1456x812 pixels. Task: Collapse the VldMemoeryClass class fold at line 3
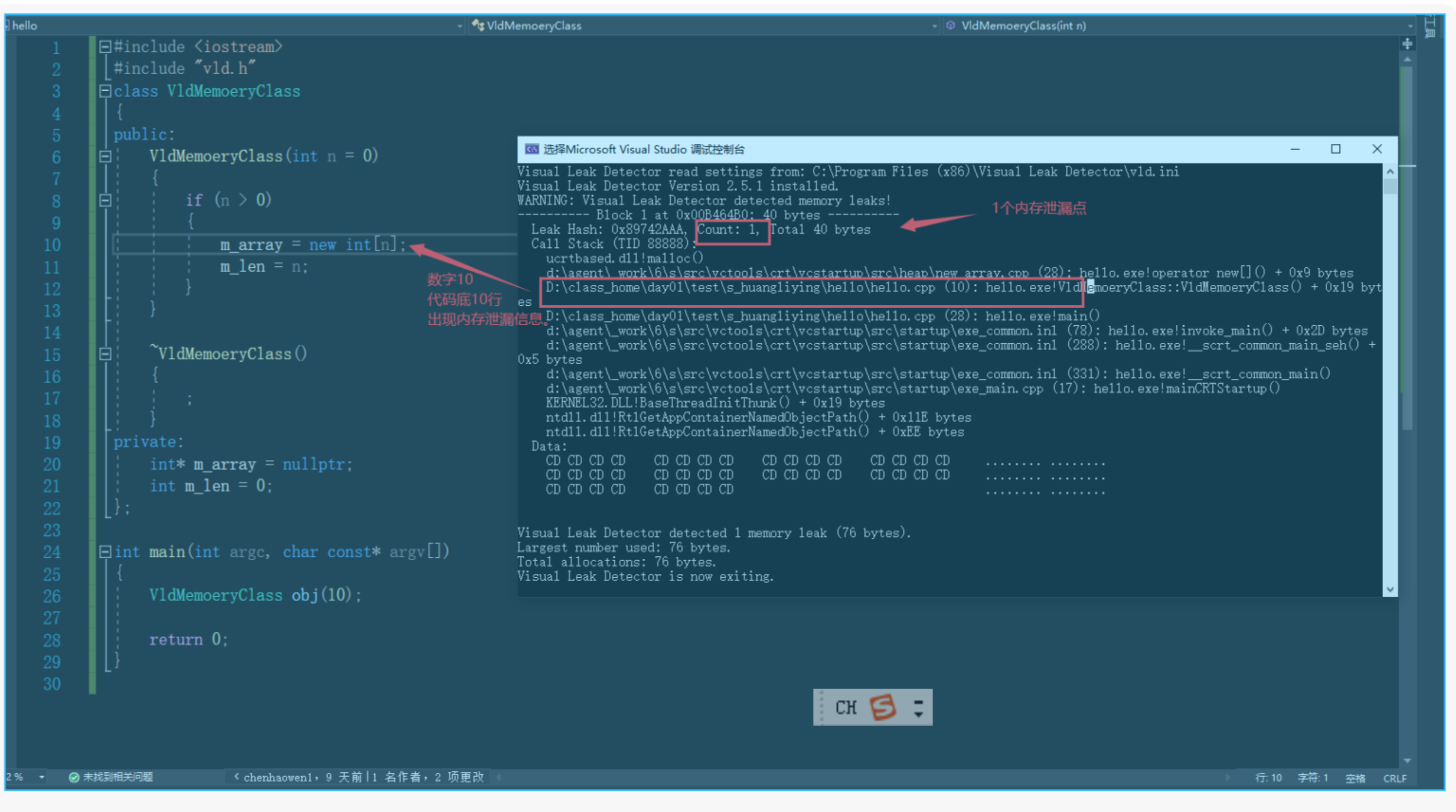click(104, 91)
